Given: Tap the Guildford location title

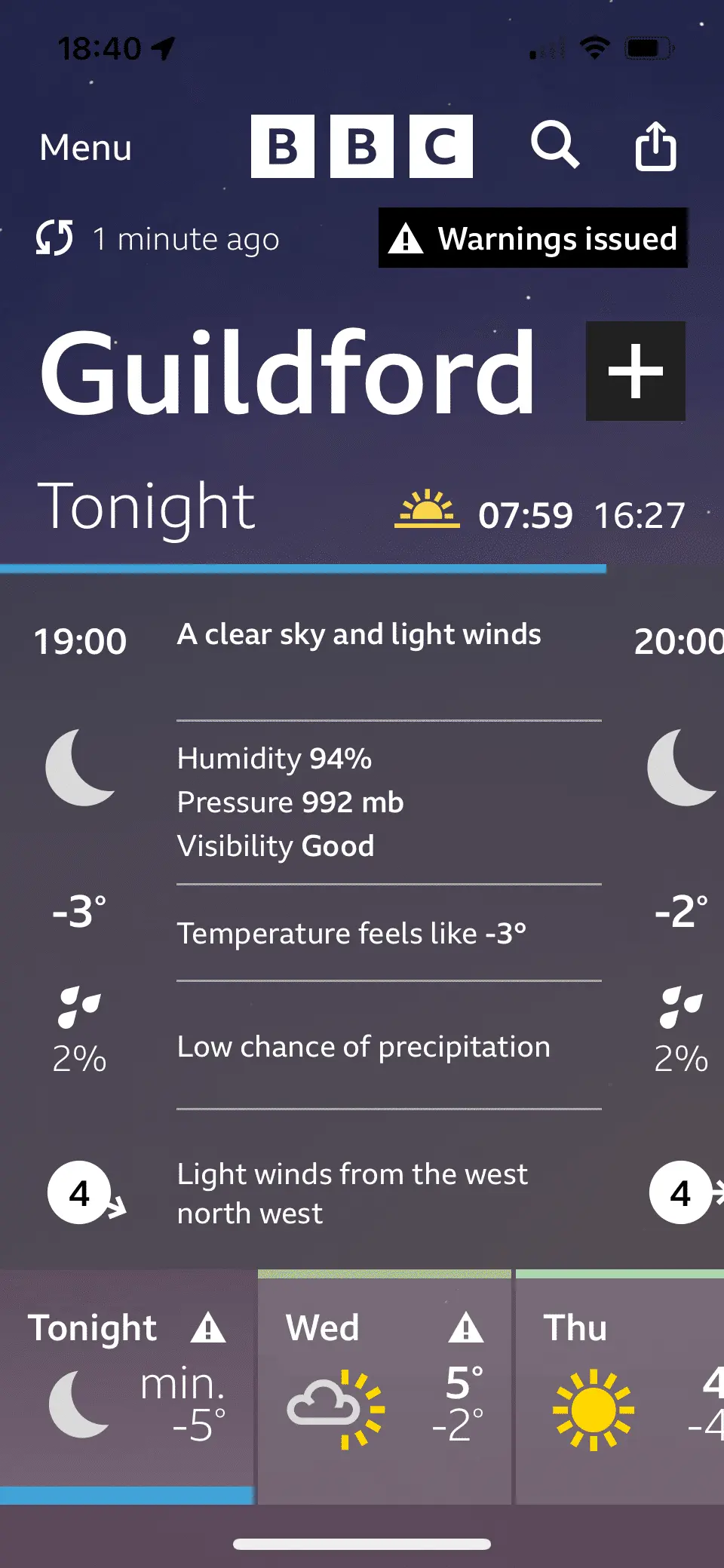Looking at the screenshot, I should (x=287, y=373).
